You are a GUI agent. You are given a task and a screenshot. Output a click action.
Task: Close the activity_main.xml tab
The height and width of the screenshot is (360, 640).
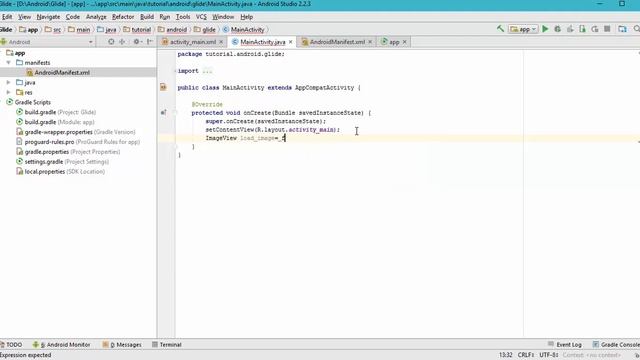tap(221, 42)
